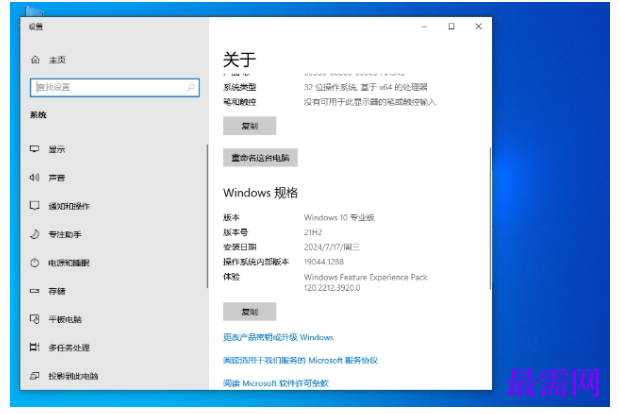Click 复制 button under device specifications
Viewport: 619px width, 414px height.
tap(249, 126)
